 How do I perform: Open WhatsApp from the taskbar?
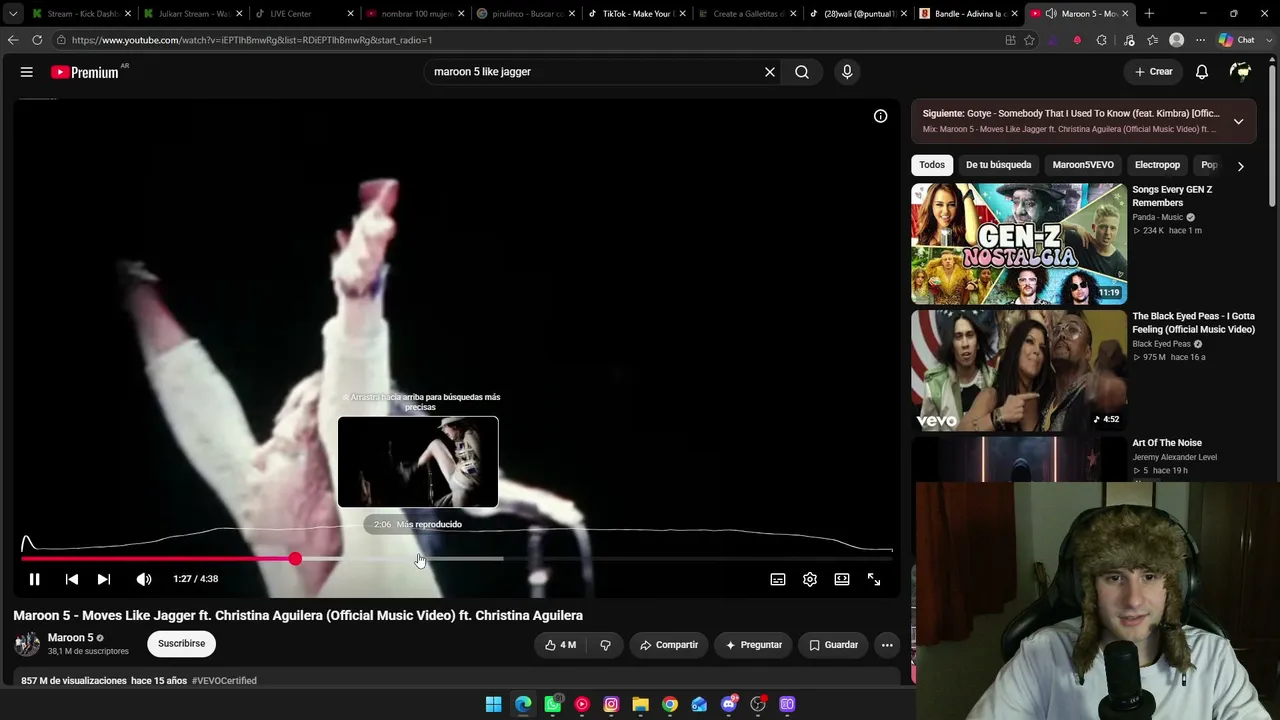pyautogui.click(x=553, y=705)
